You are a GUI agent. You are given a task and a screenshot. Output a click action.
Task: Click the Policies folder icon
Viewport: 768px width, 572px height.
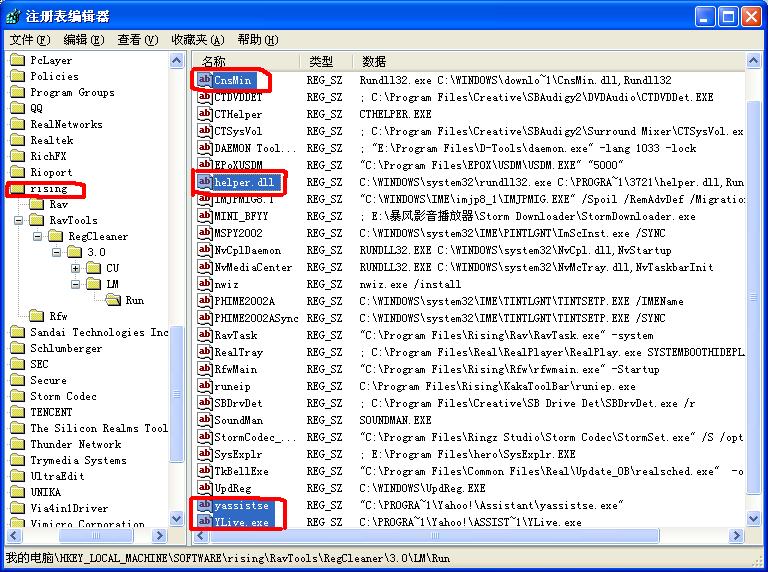pos(17,76)
